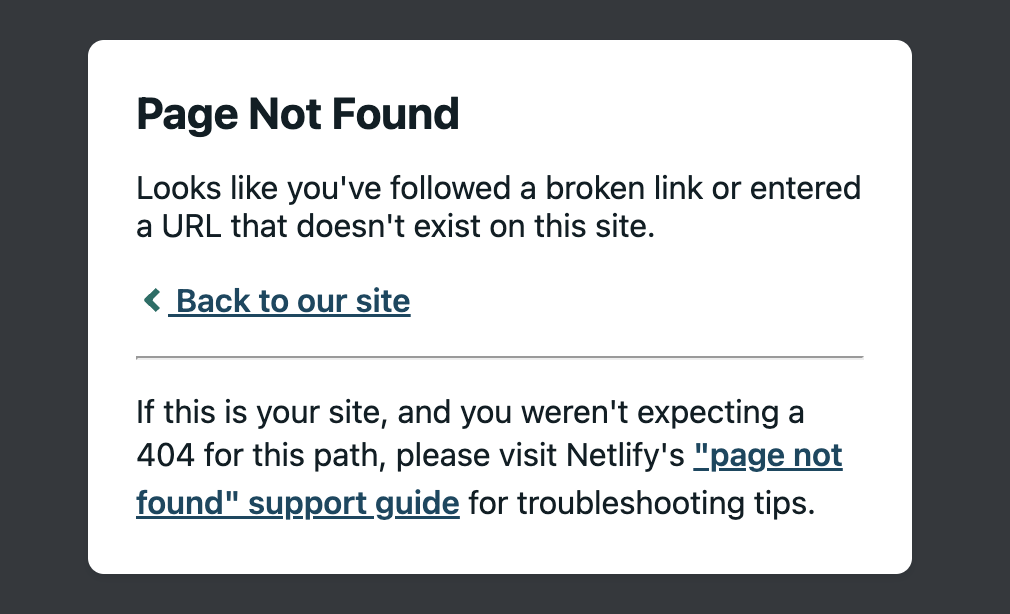Image resolution: width=1010 pixels, height=614 pixels.
Task: Select the Page Not Found heading
Action: point(297,113)
